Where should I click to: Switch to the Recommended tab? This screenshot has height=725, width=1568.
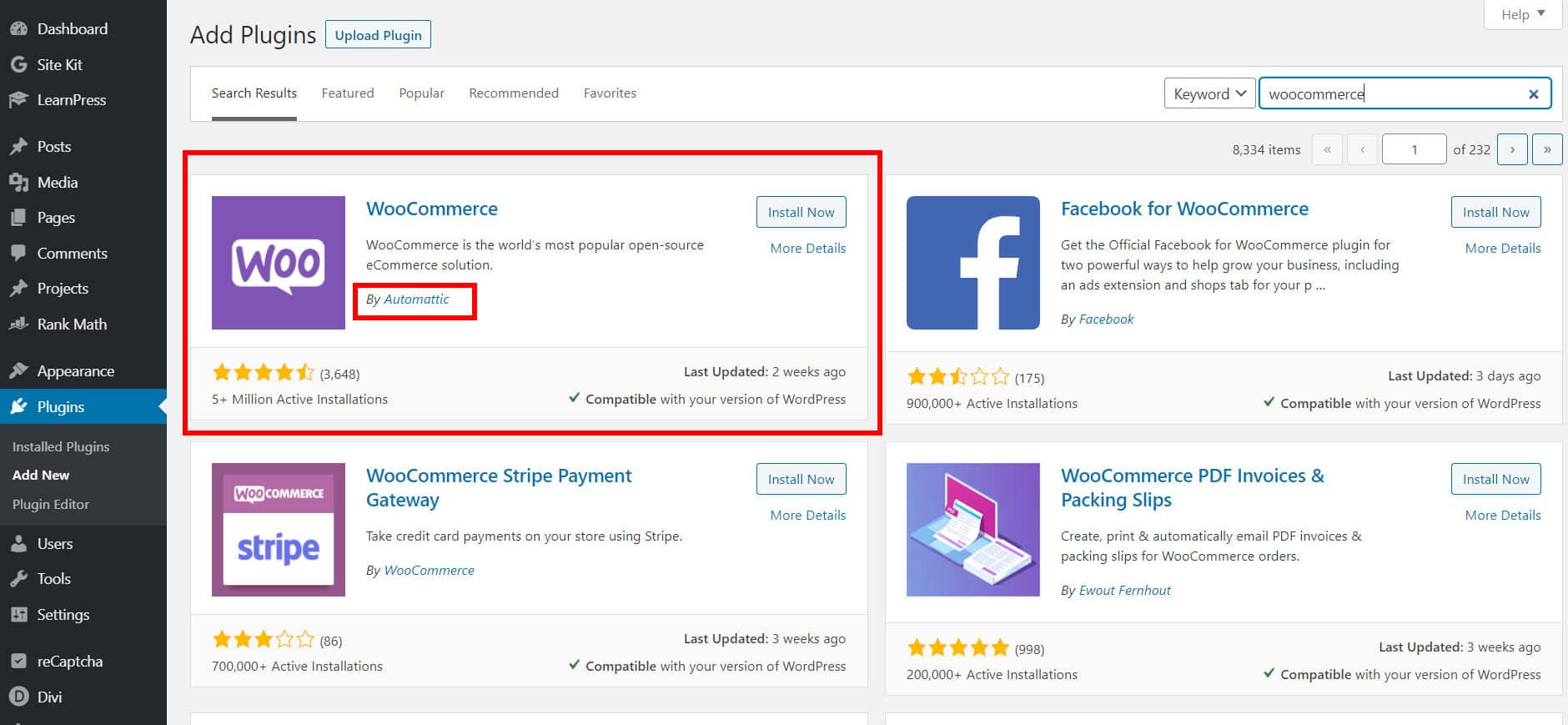[x=514, y=93]
